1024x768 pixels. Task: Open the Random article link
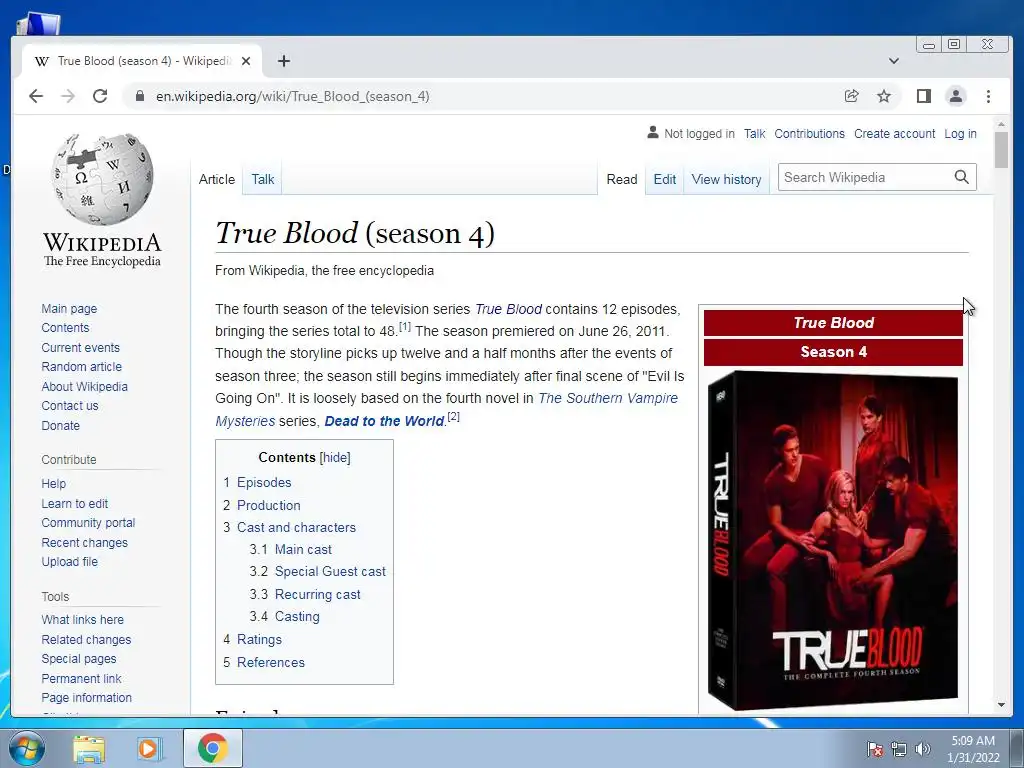coord(82,366)
